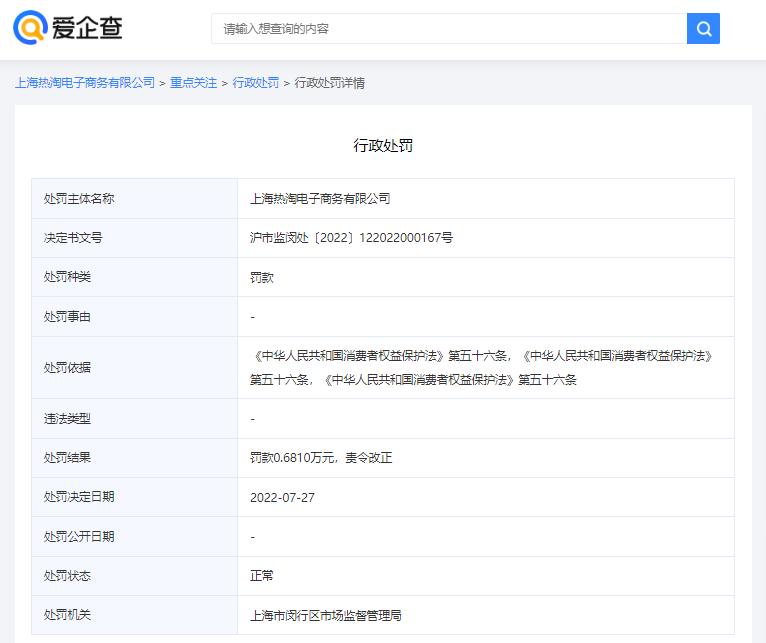Select label 处罚机关

(x=67, y=615)
